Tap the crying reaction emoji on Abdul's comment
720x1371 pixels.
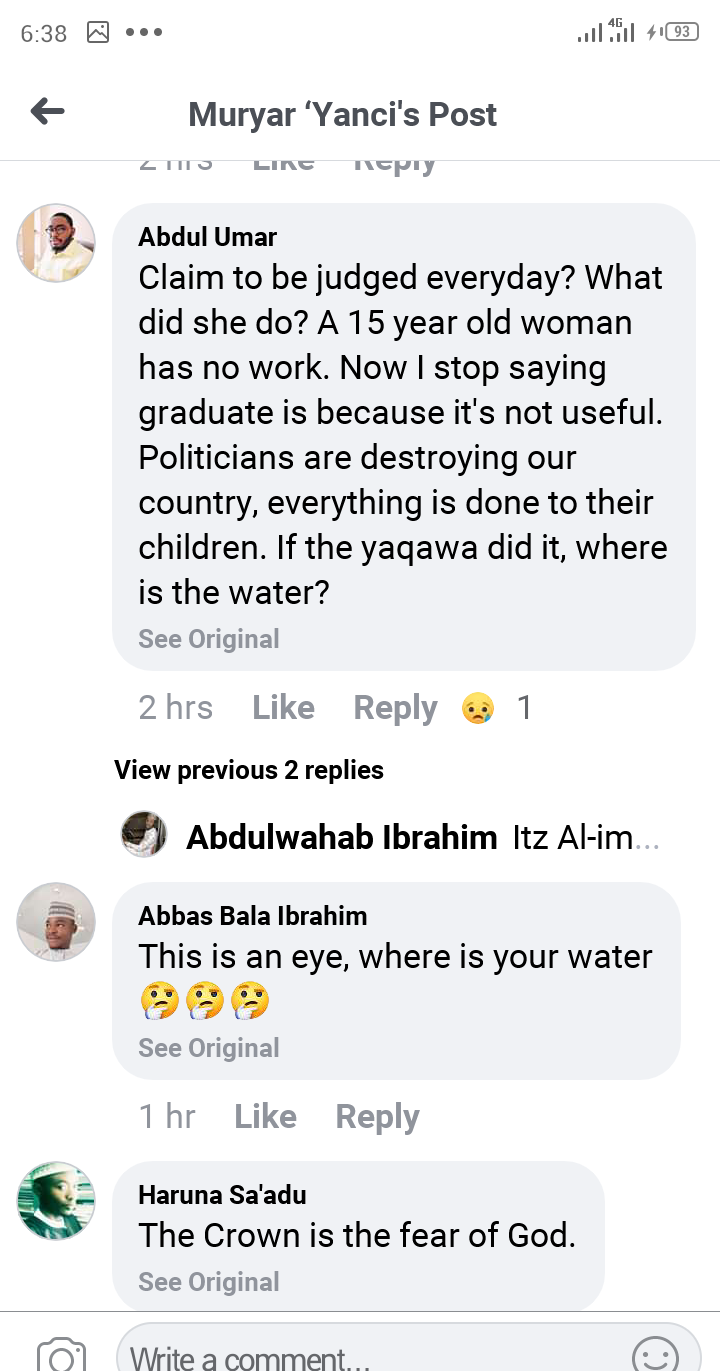478,709
